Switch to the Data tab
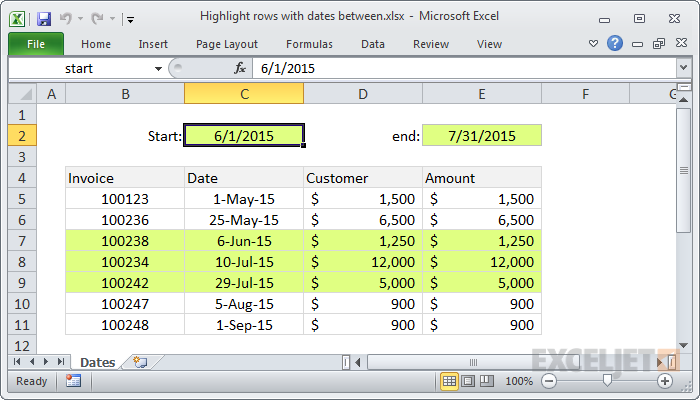The width and height of the screenshot is (700, 400). [x=373, y=44]
